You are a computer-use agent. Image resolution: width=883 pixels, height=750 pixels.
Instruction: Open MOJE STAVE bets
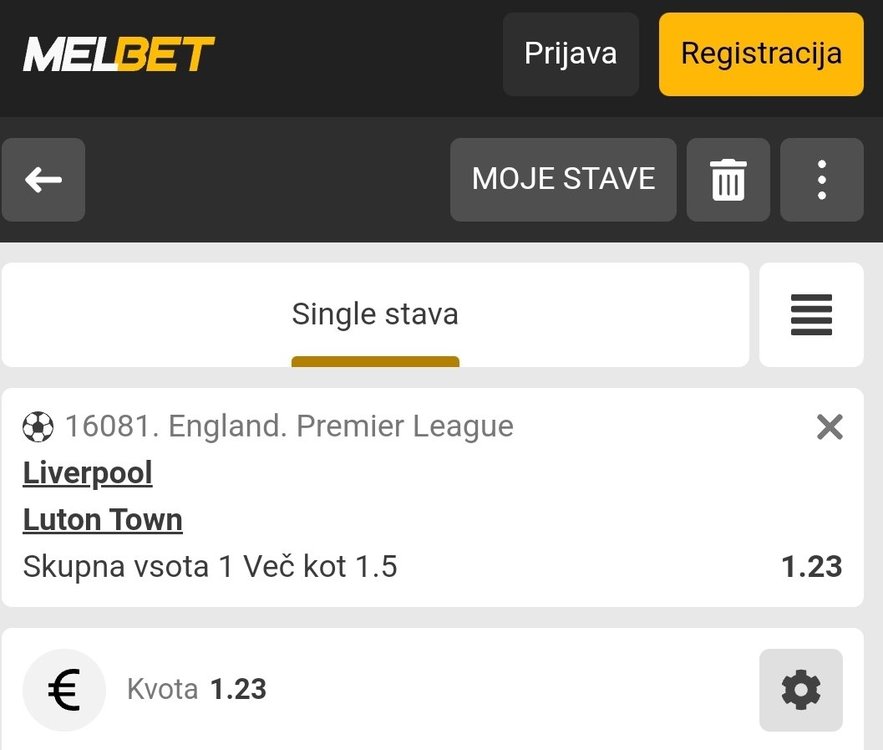pos(563,180)
